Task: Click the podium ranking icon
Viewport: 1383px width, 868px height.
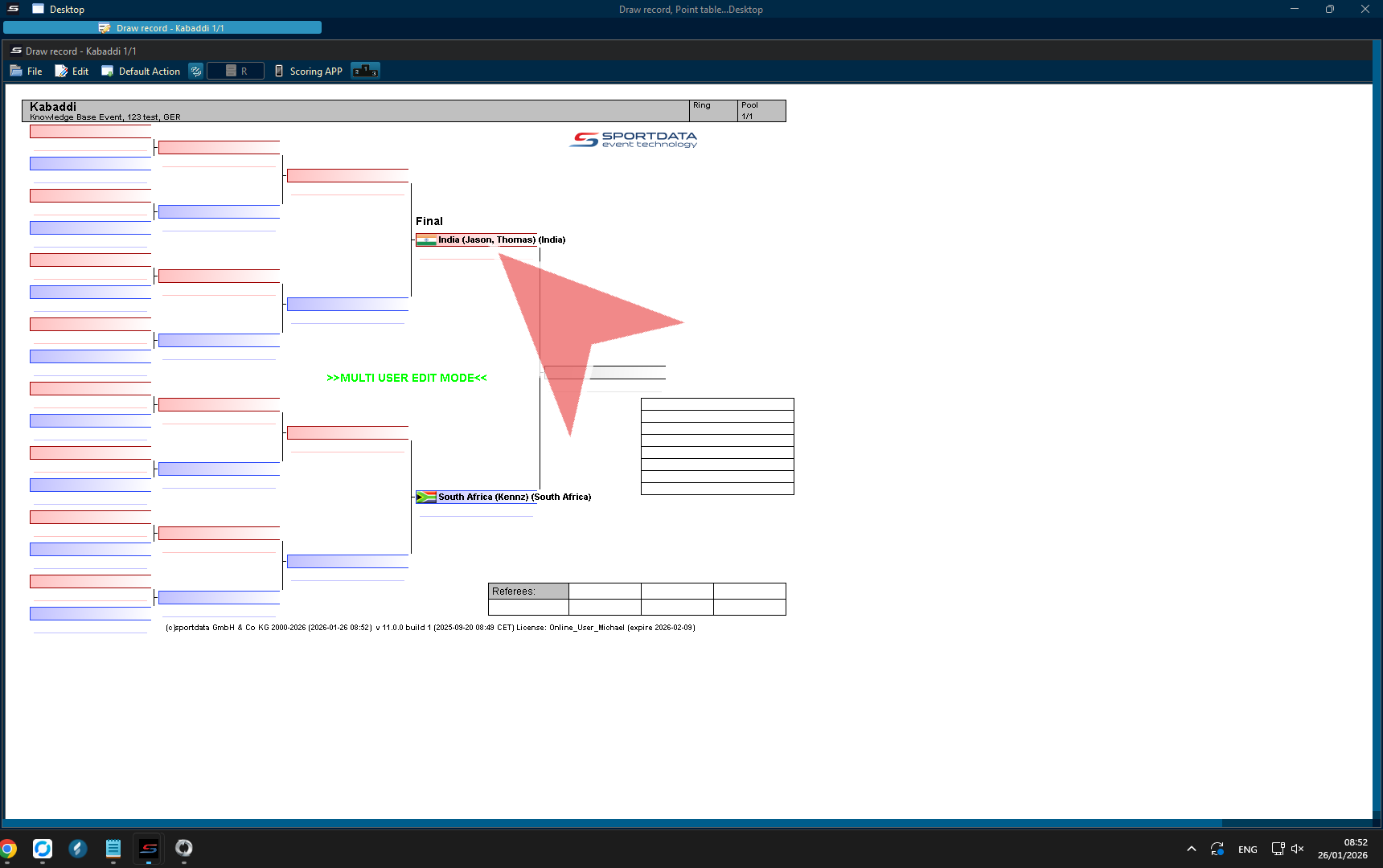Action: [x=365, y=72]
